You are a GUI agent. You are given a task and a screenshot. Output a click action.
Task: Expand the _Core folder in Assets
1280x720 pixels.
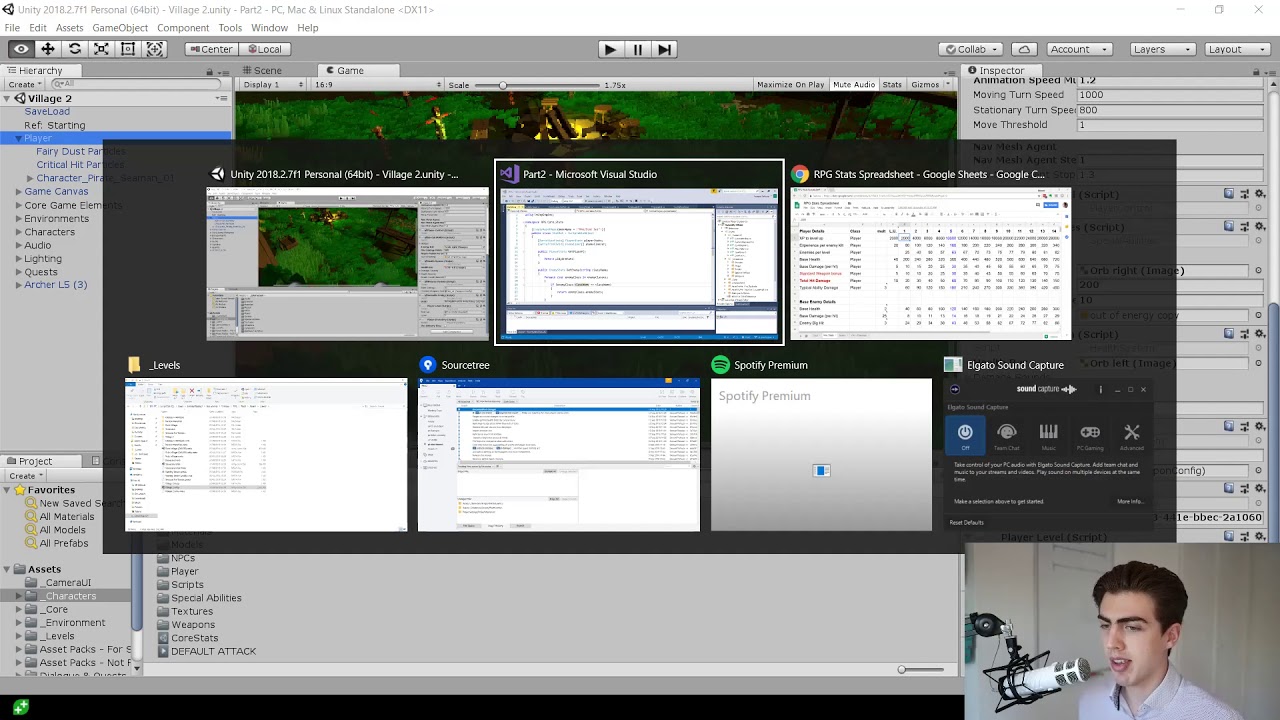pos(18,609)
